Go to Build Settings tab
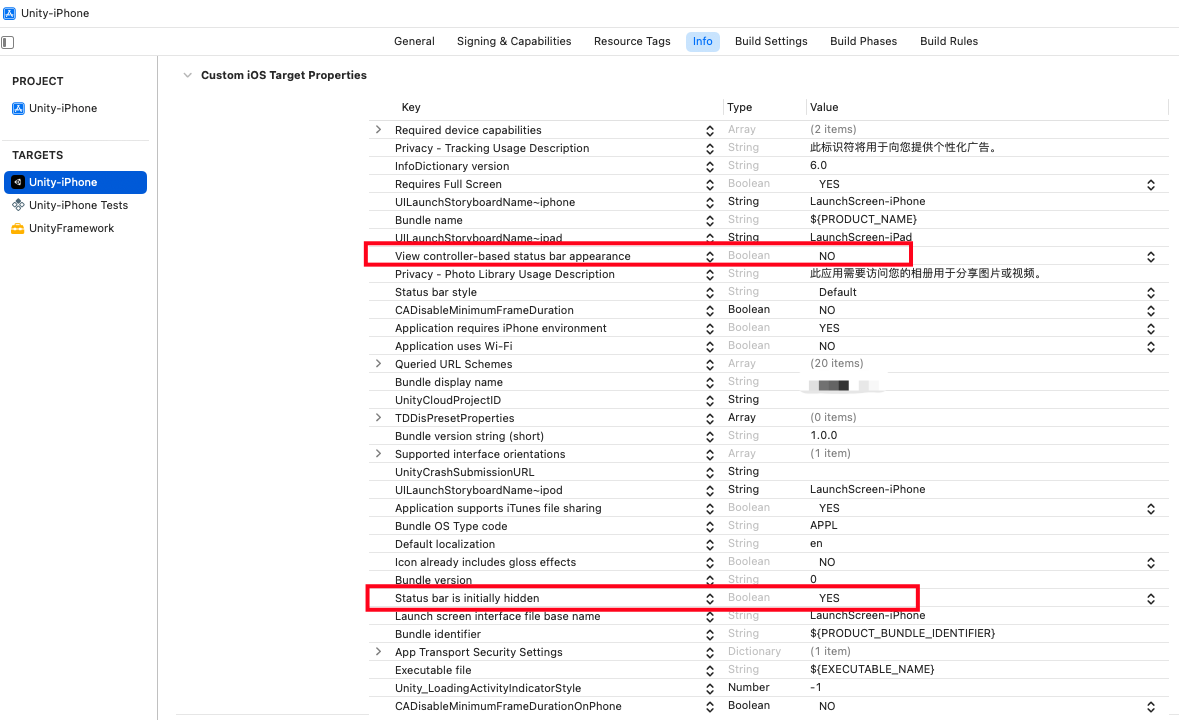Image resolution: width=1179 pixels, height=720 pixels. (771, 41)
